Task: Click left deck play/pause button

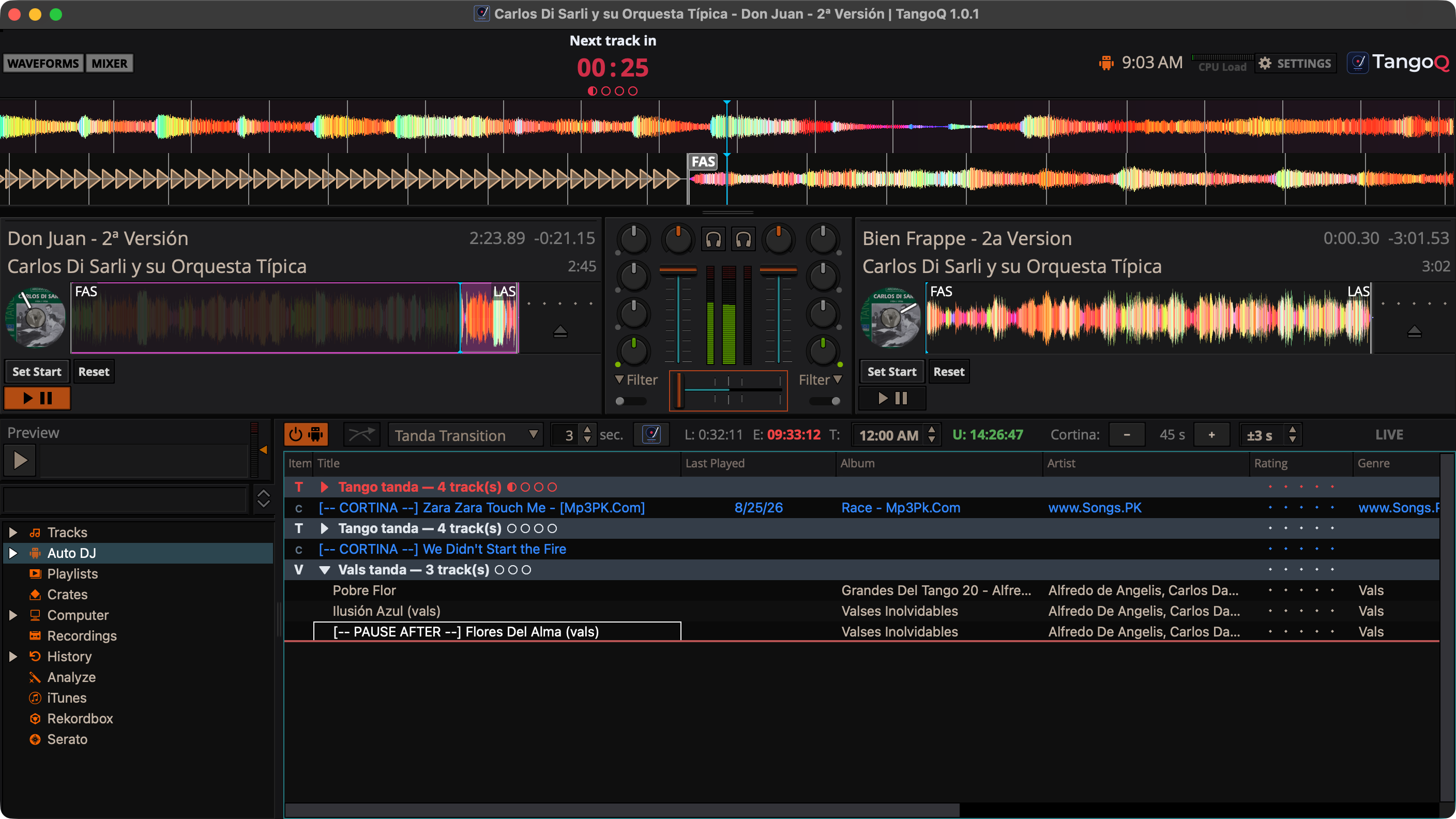Action: [37, 398]
